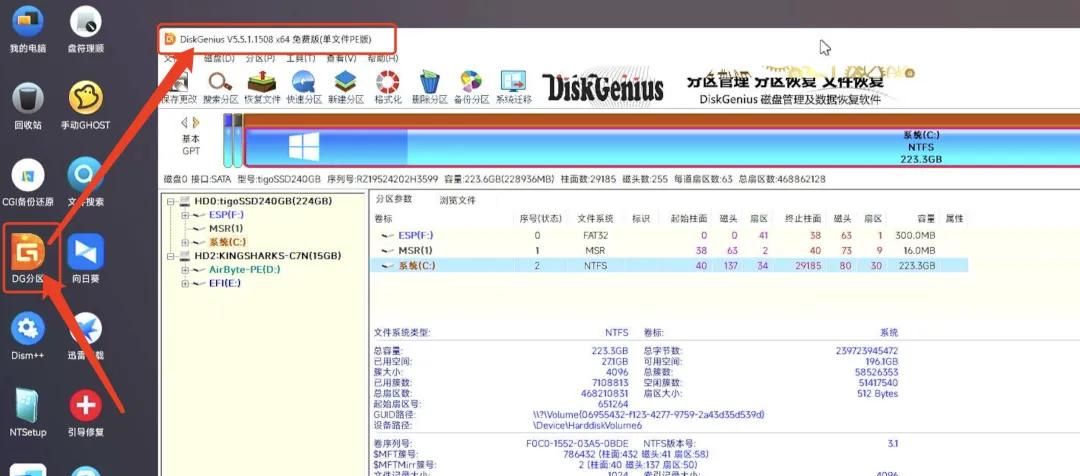The image size is (1080, 476).
Task: Click the Format (格式化) lifebuoy icon
Action: [388, 82]
